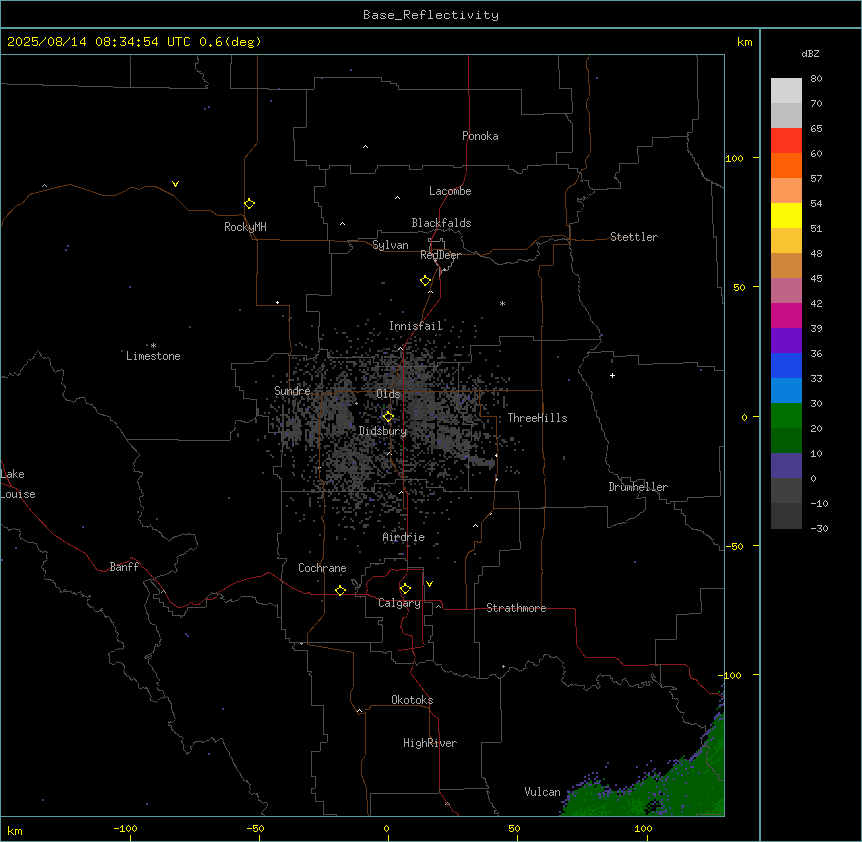Image resolution: width=862 pixels, height=842 pixels.
Task: Click the Blackfalds label
Action: pos(441,223)
